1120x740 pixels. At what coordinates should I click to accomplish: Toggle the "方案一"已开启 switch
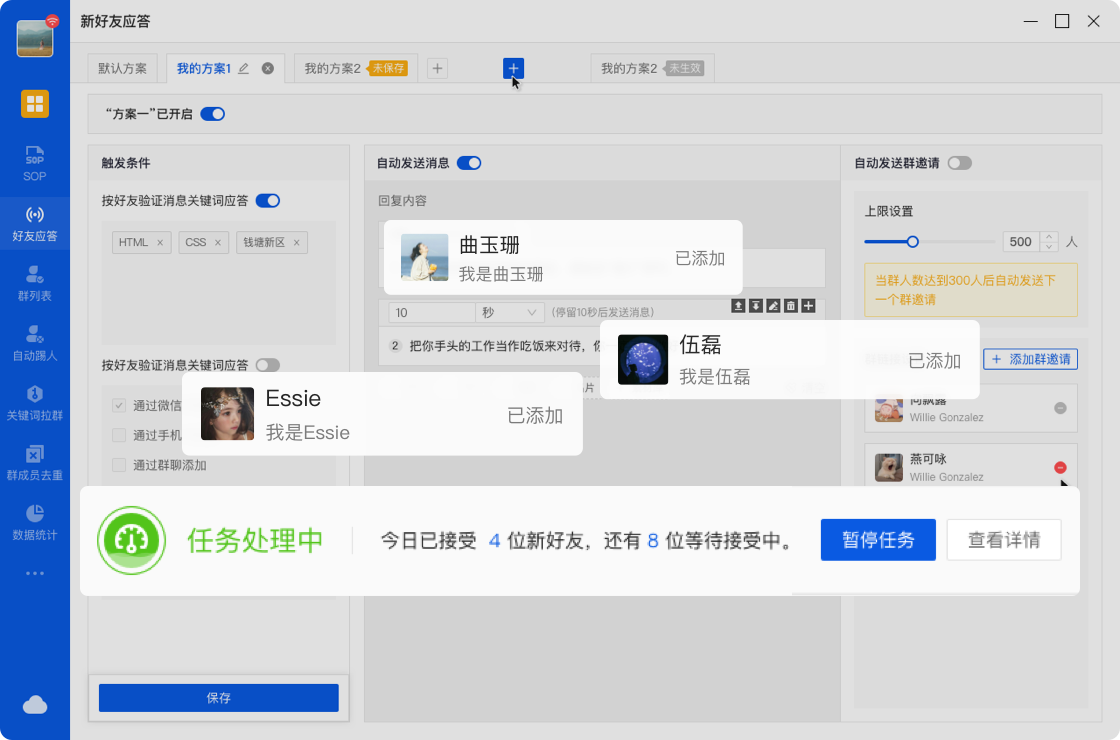point(212,114)
